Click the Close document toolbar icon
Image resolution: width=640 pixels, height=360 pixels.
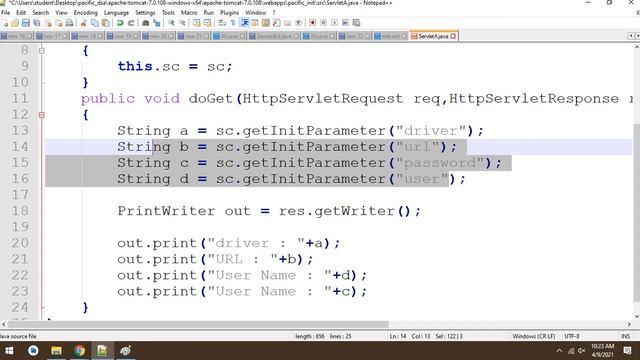48,23
